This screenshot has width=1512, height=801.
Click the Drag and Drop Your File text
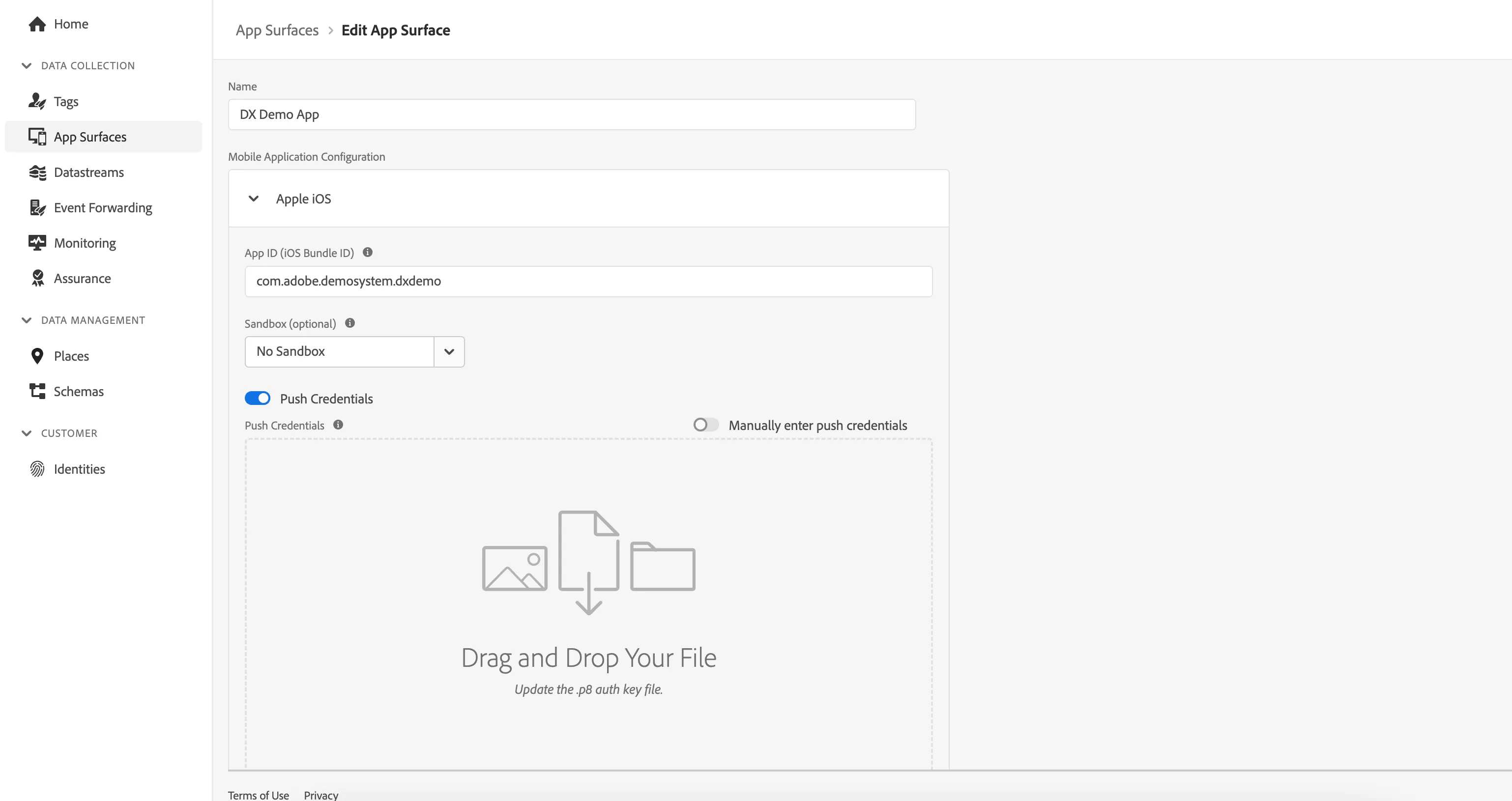coord(589,658)
